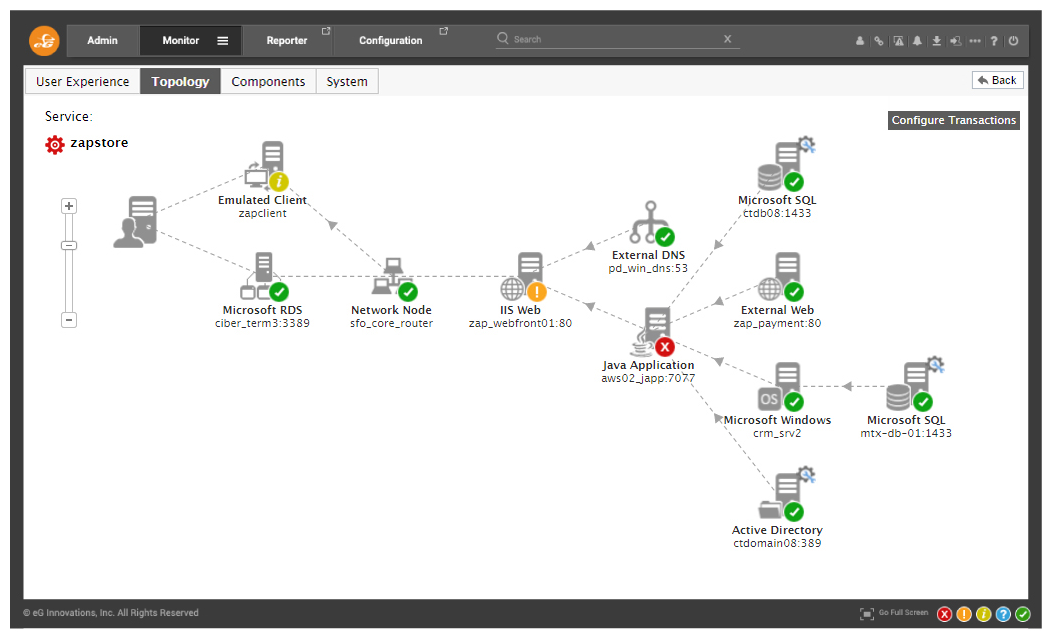
Task: Focus the Search input field
Action: pyautogui.click(x=617, y=39)
